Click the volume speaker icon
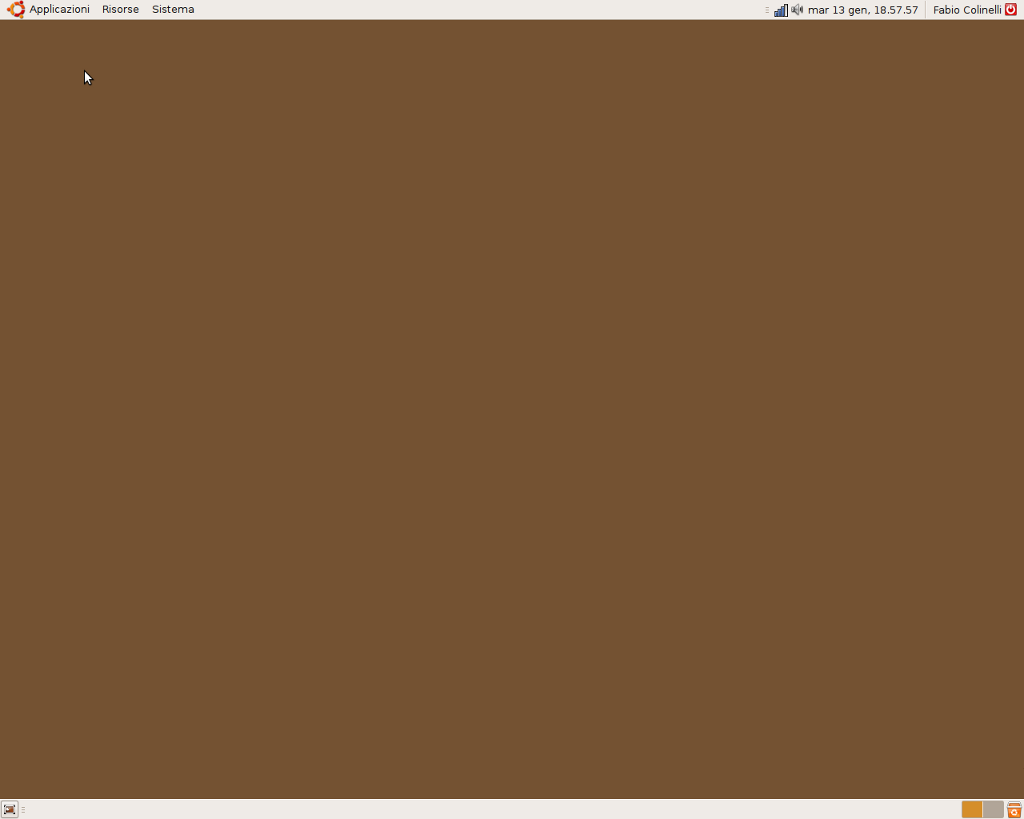 tap(797, 10)
